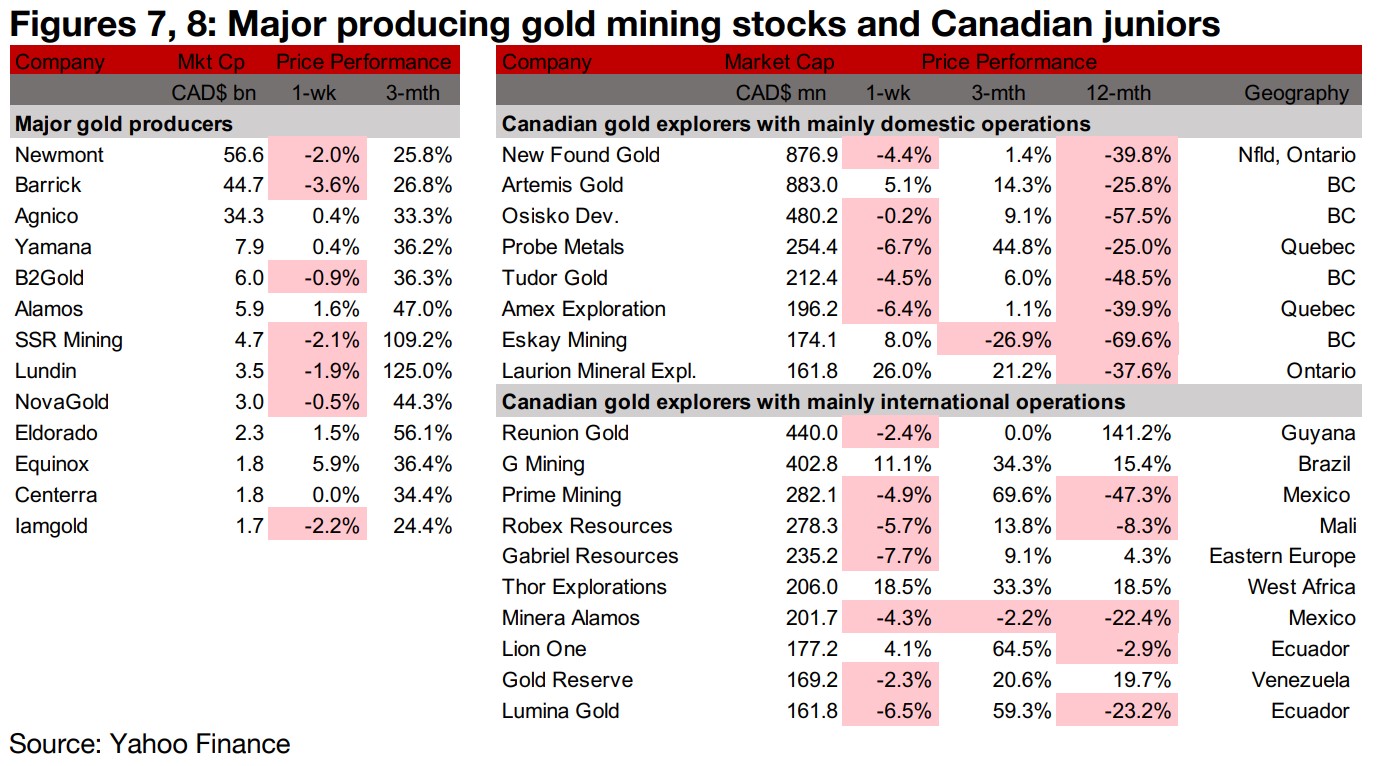1381x766 pixels.
Task: Click the 12-mth column header
Action: click(x=1118, y=93)
